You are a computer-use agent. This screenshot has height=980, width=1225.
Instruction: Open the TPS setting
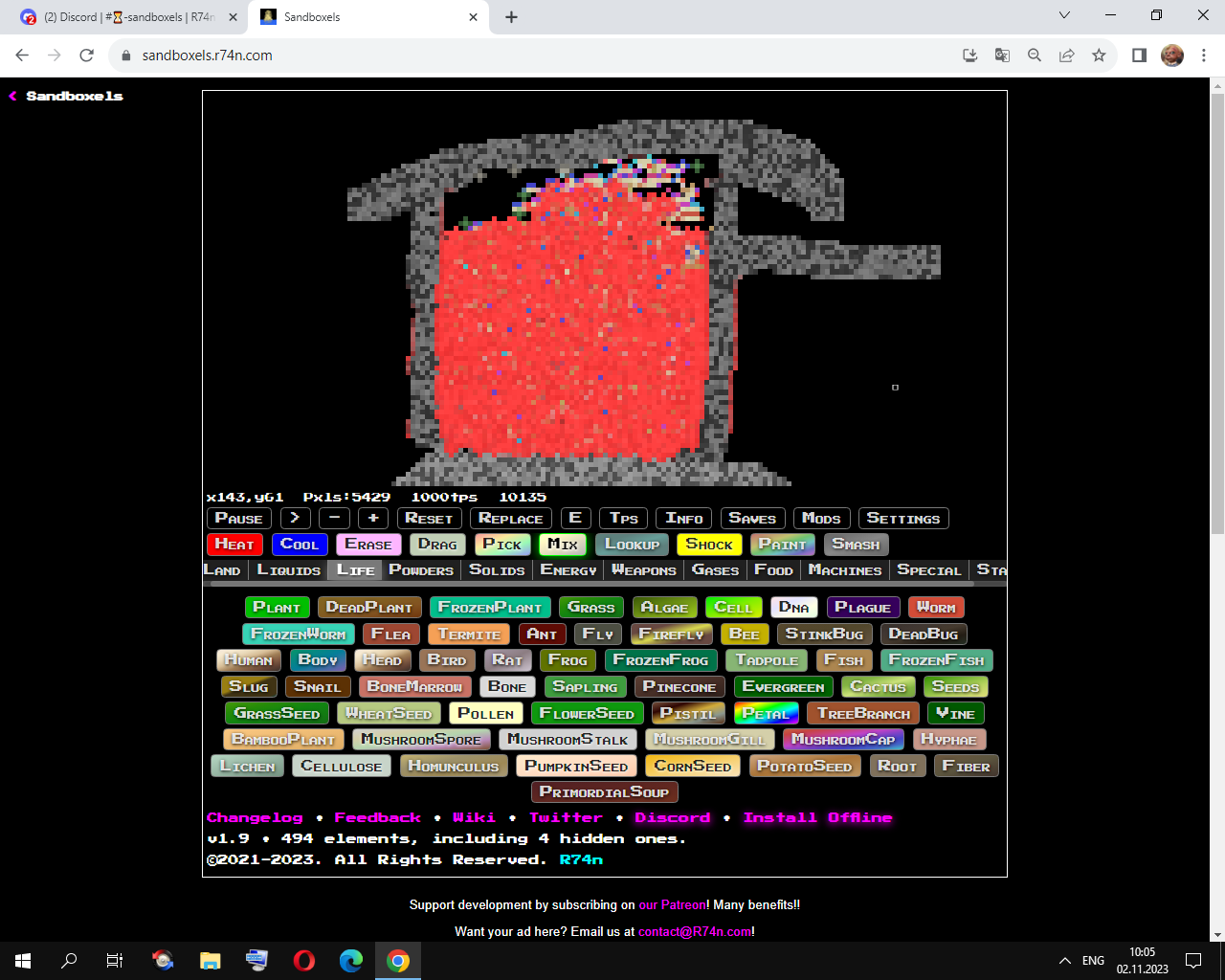coord(624,519)
